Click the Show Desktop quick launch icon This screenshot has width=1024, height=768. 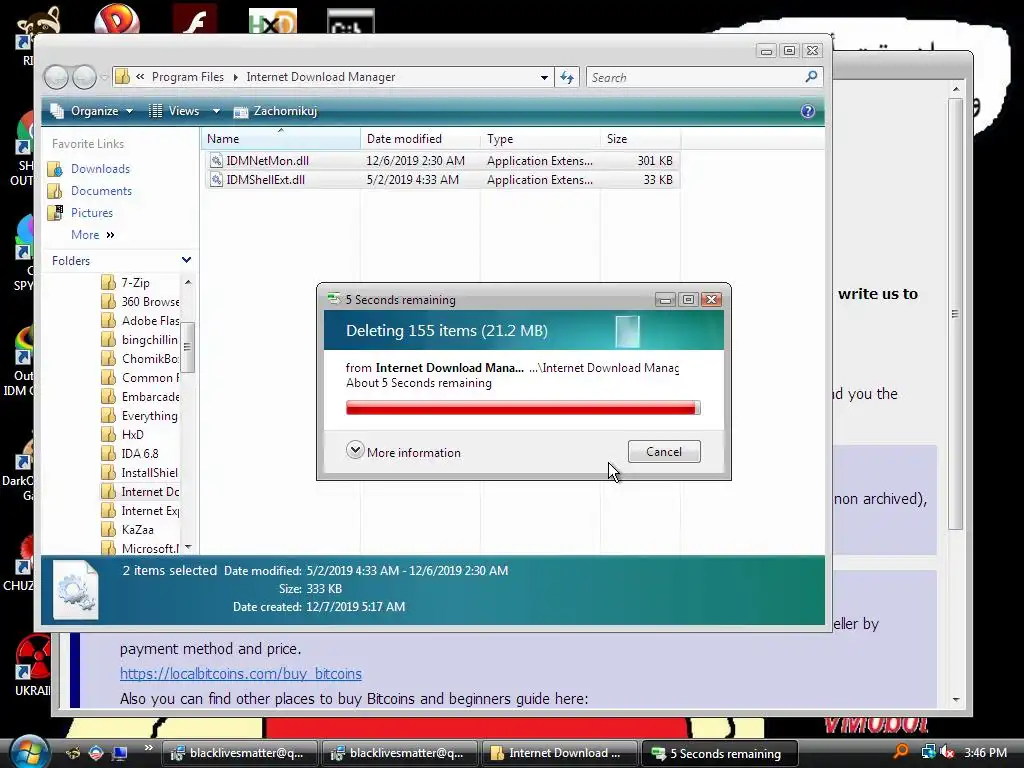[120, 753]
